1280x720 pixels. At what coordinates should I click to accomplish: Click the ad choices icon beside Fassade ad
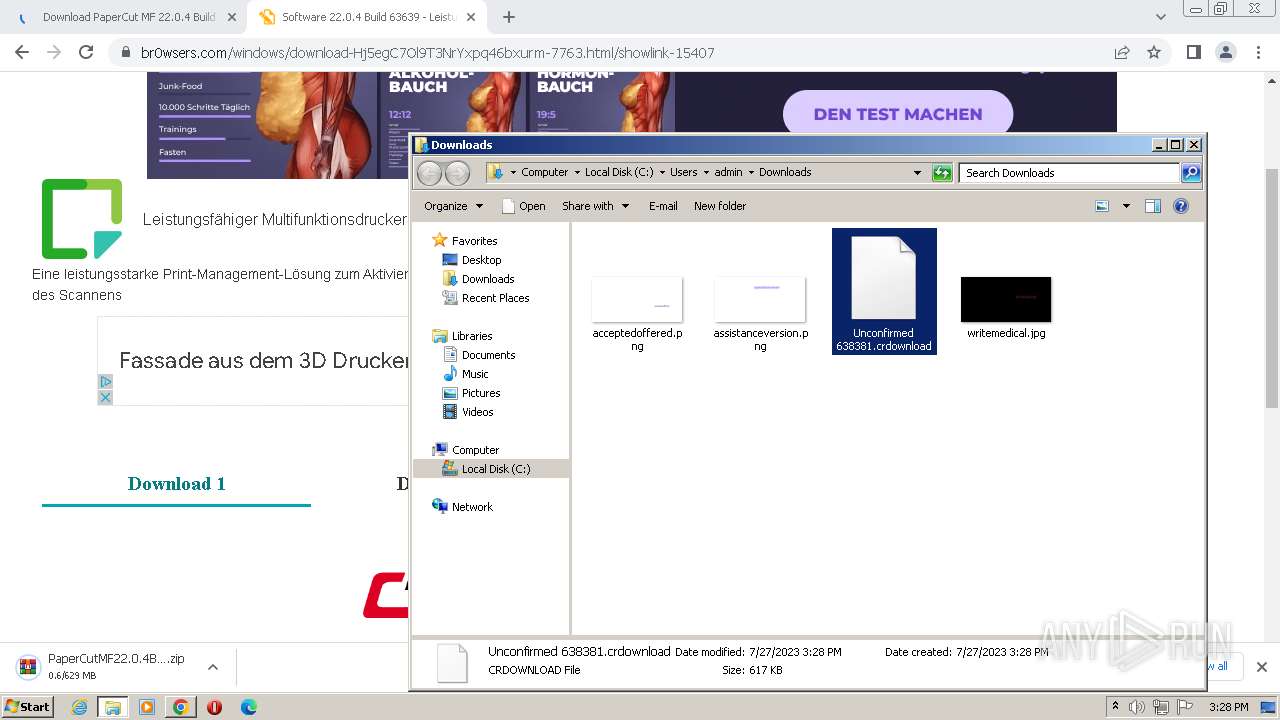click(105, 382)
